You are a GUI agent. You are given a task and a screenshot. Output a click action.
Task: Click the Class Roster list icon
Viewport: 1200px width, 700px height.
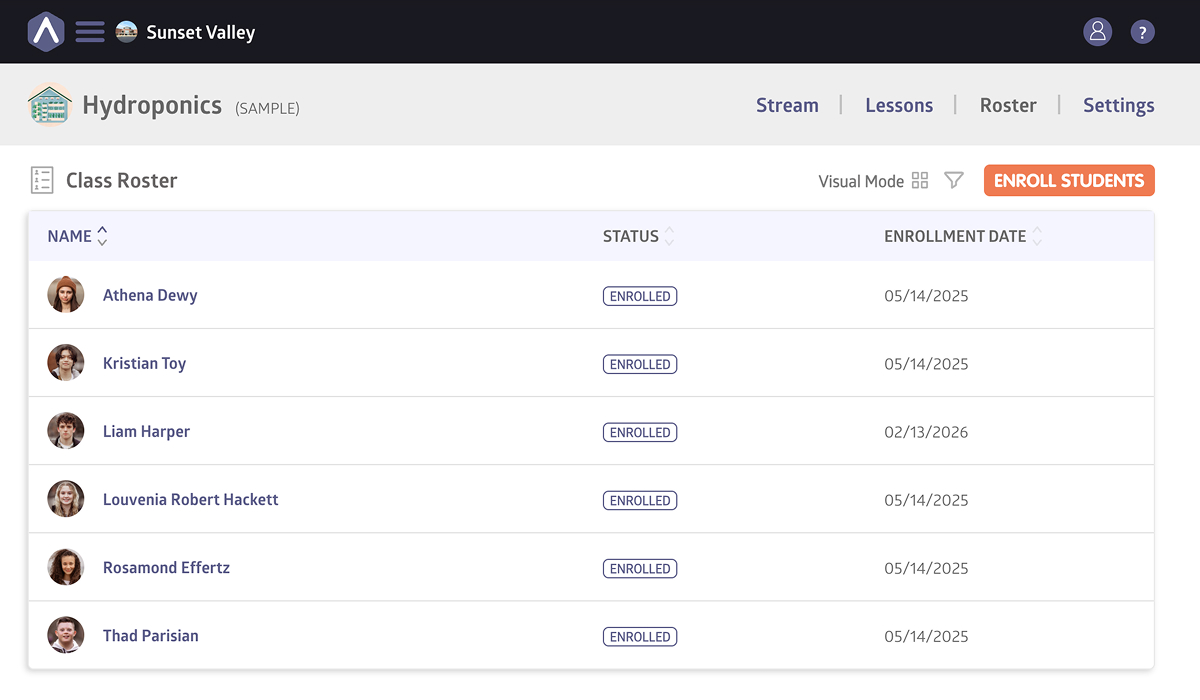pos(42,180)
